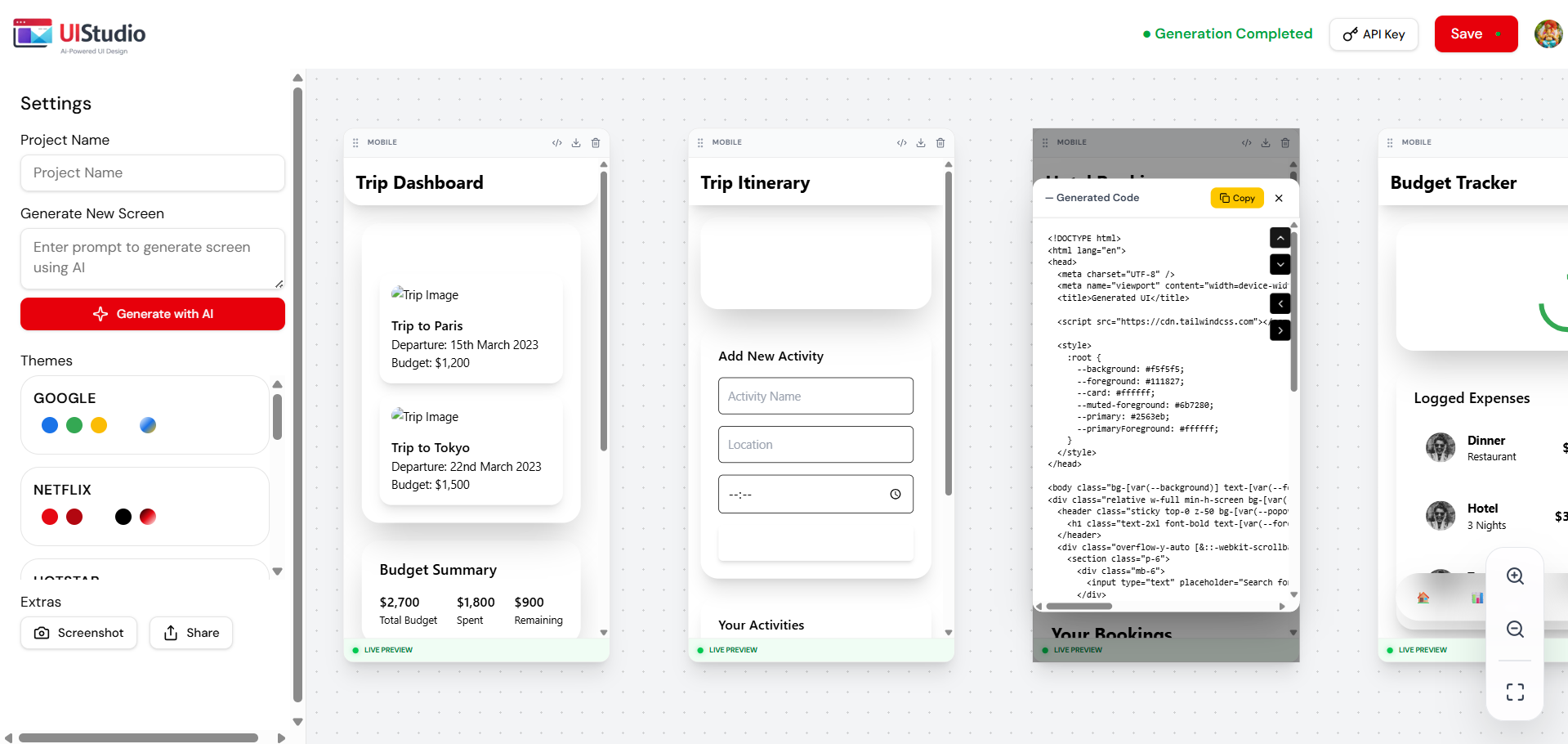Select the blue Google theme swatch
This screenshot has height=744, width=1568.
pyautogui.click(x=49, y=425)
